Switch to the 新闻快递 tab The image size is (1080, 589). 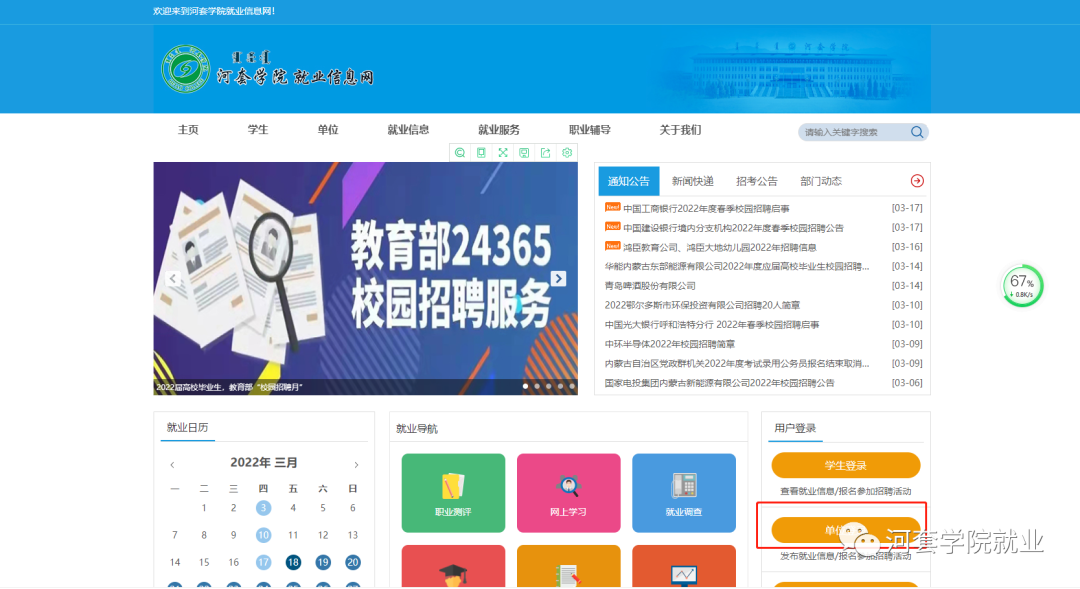[x=693, y=181]
